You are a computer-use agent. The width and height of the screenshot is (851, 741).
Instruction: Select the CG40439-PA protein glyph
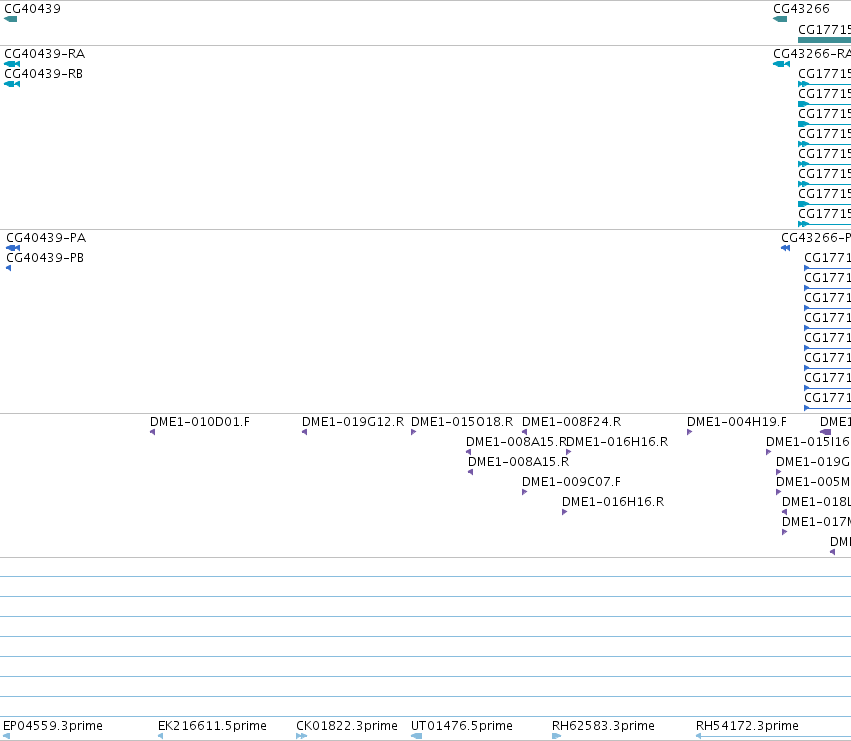point(13,248)
